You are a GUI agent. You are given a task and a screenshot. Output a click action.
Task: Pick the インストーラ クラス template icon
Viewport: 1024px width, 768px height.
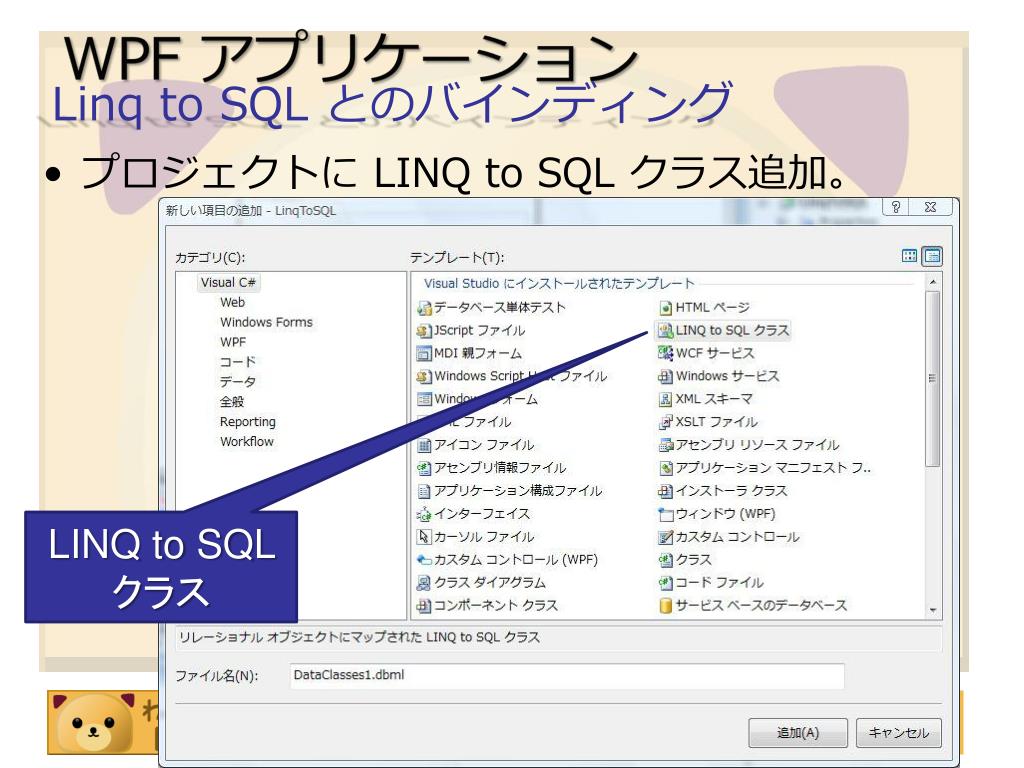pos(665,491)
